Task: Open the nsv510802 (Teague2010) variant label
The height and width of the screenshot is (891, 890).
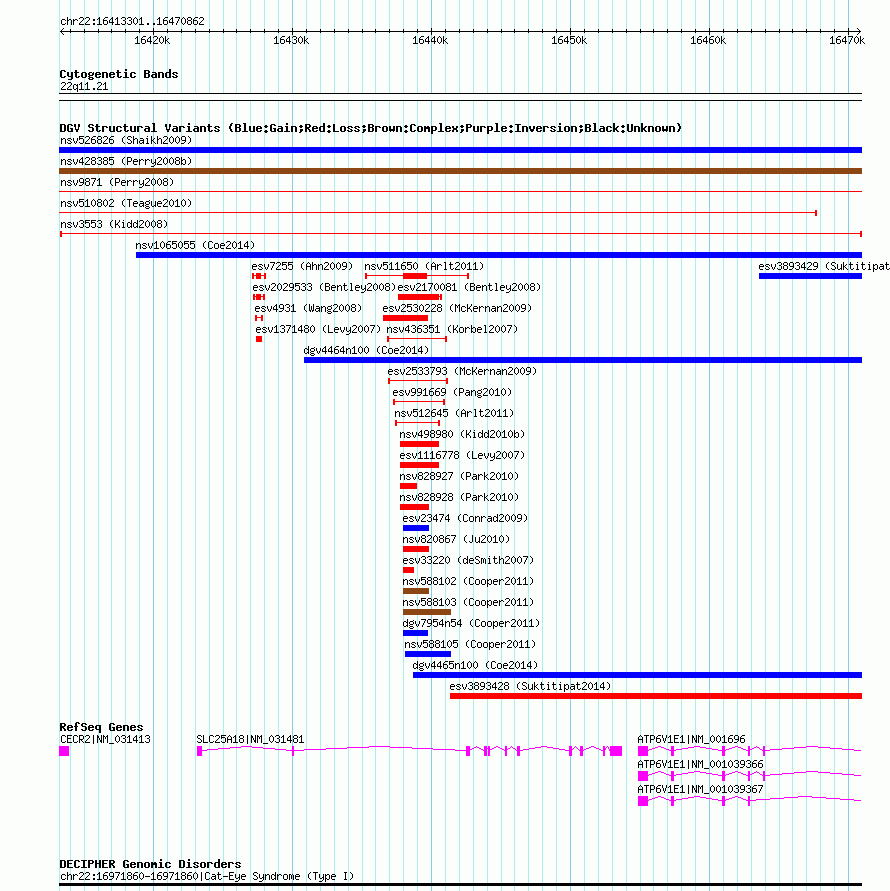Action: (126, 203)
